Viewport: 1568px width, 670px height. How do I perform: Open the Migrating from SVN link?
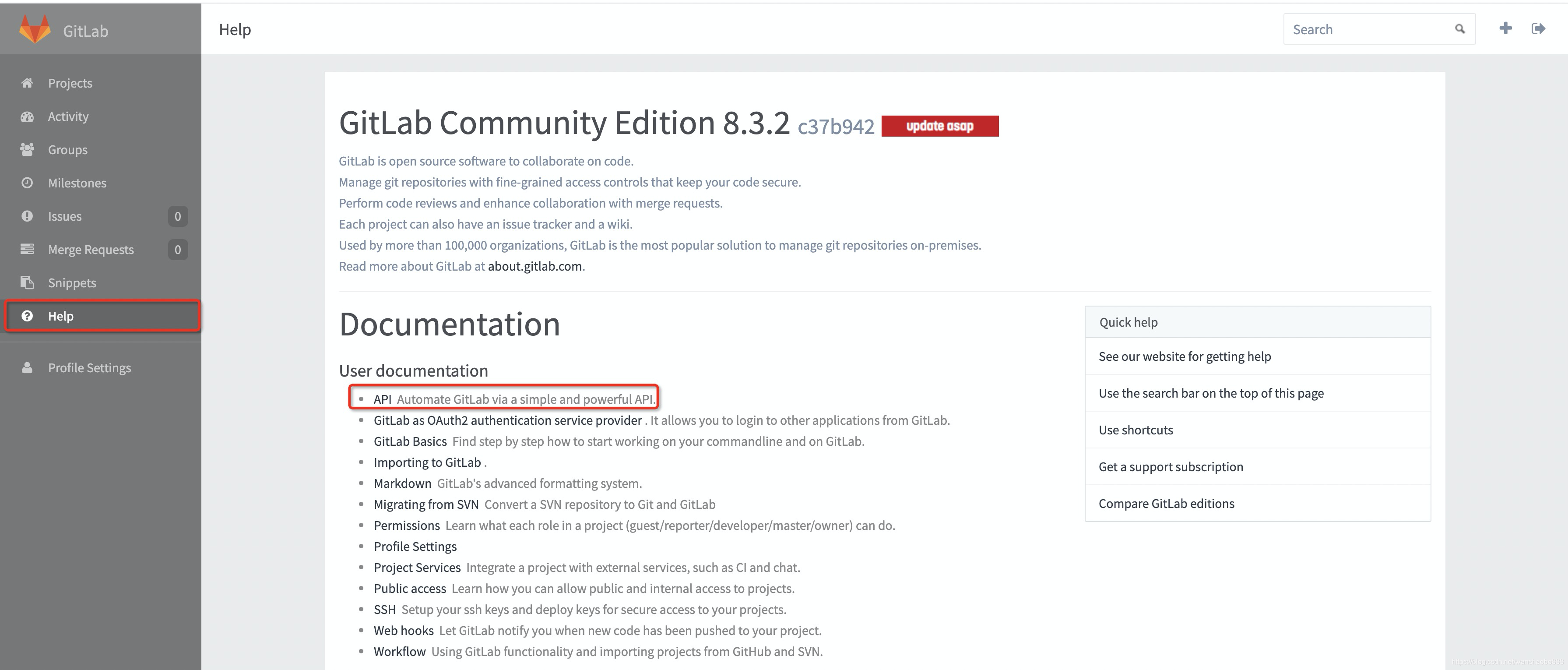point(426,504)
